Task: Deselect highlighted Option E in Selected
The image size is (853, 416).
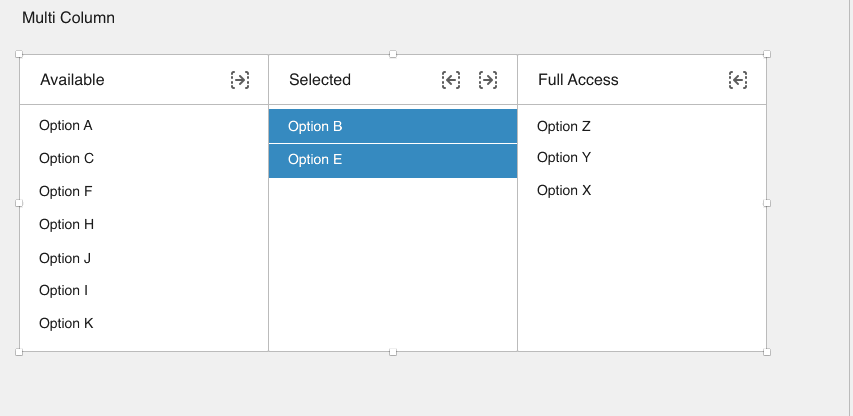Action: [x=393, y=161]
